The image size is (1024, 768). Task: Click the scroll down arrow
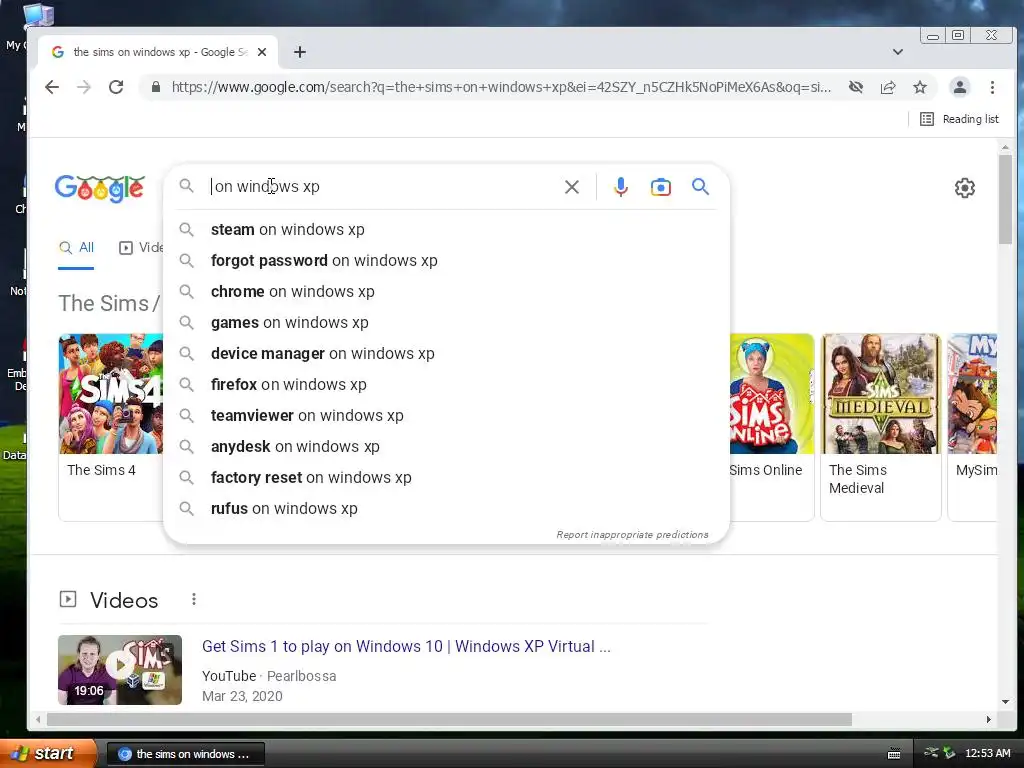(x=1005, y=702)
